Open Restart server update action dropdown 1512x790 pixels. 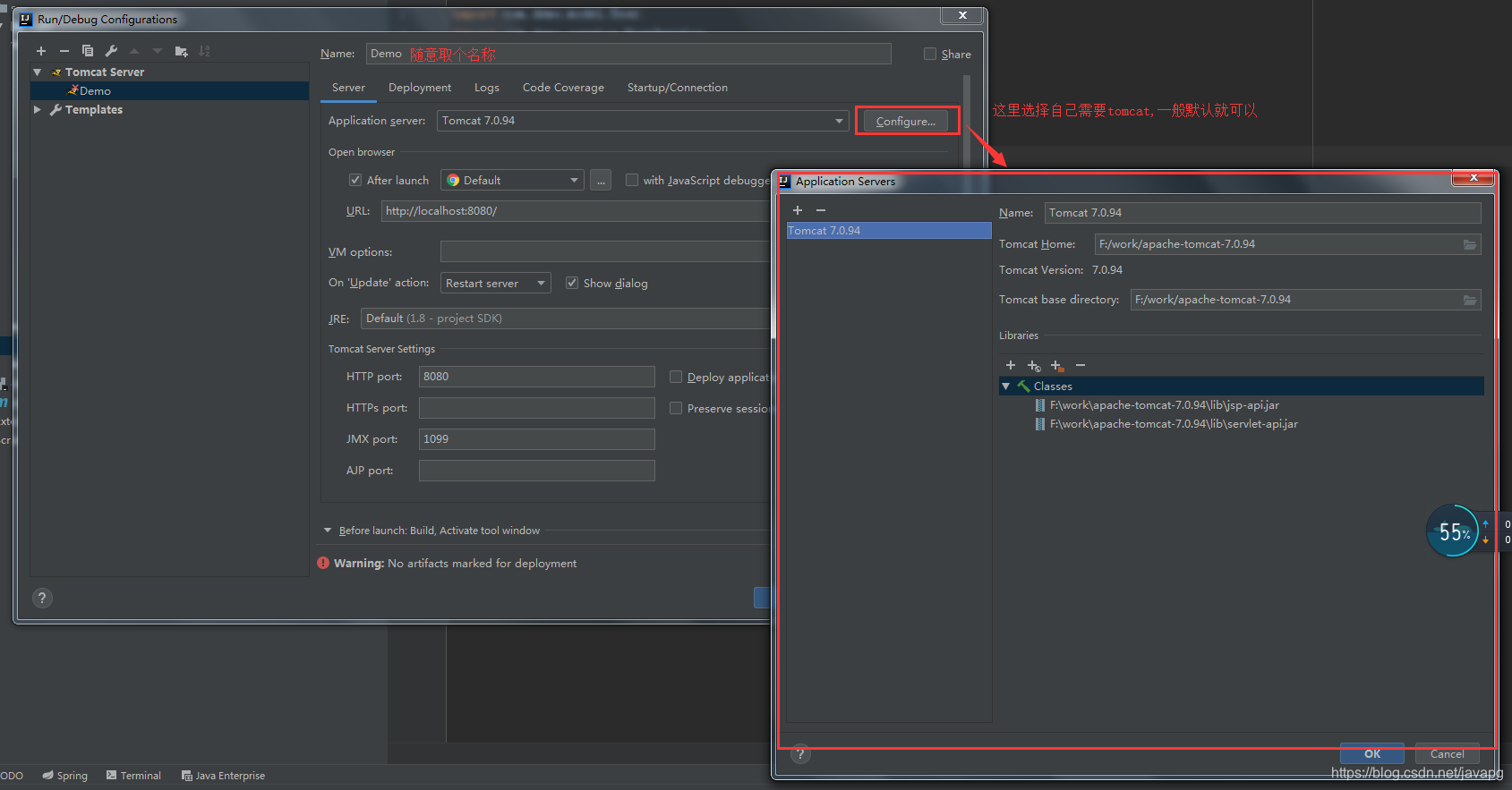[496, 283]
